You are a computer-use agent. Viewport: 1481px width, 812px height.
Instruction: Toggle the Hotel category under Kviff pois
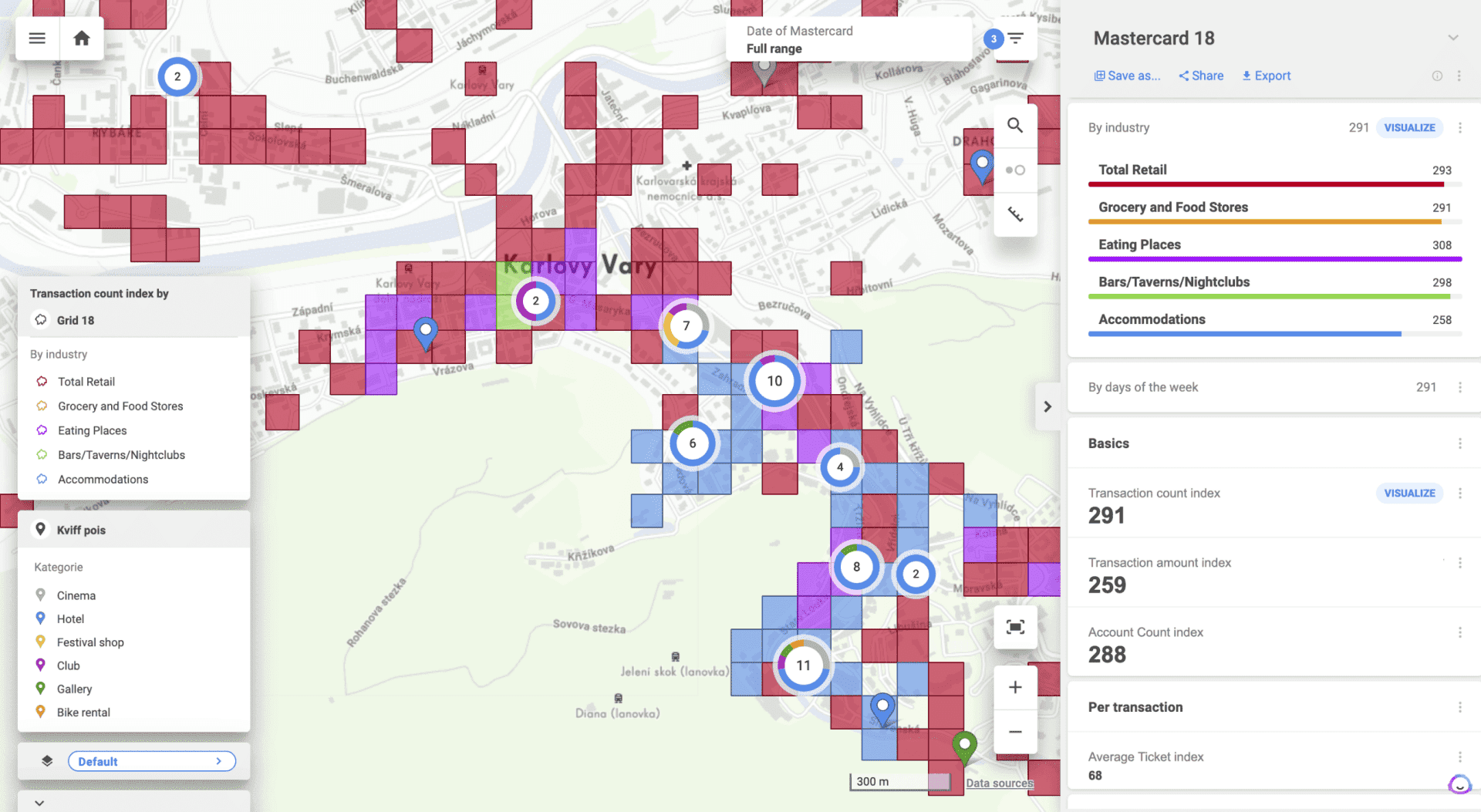point(70,618)
